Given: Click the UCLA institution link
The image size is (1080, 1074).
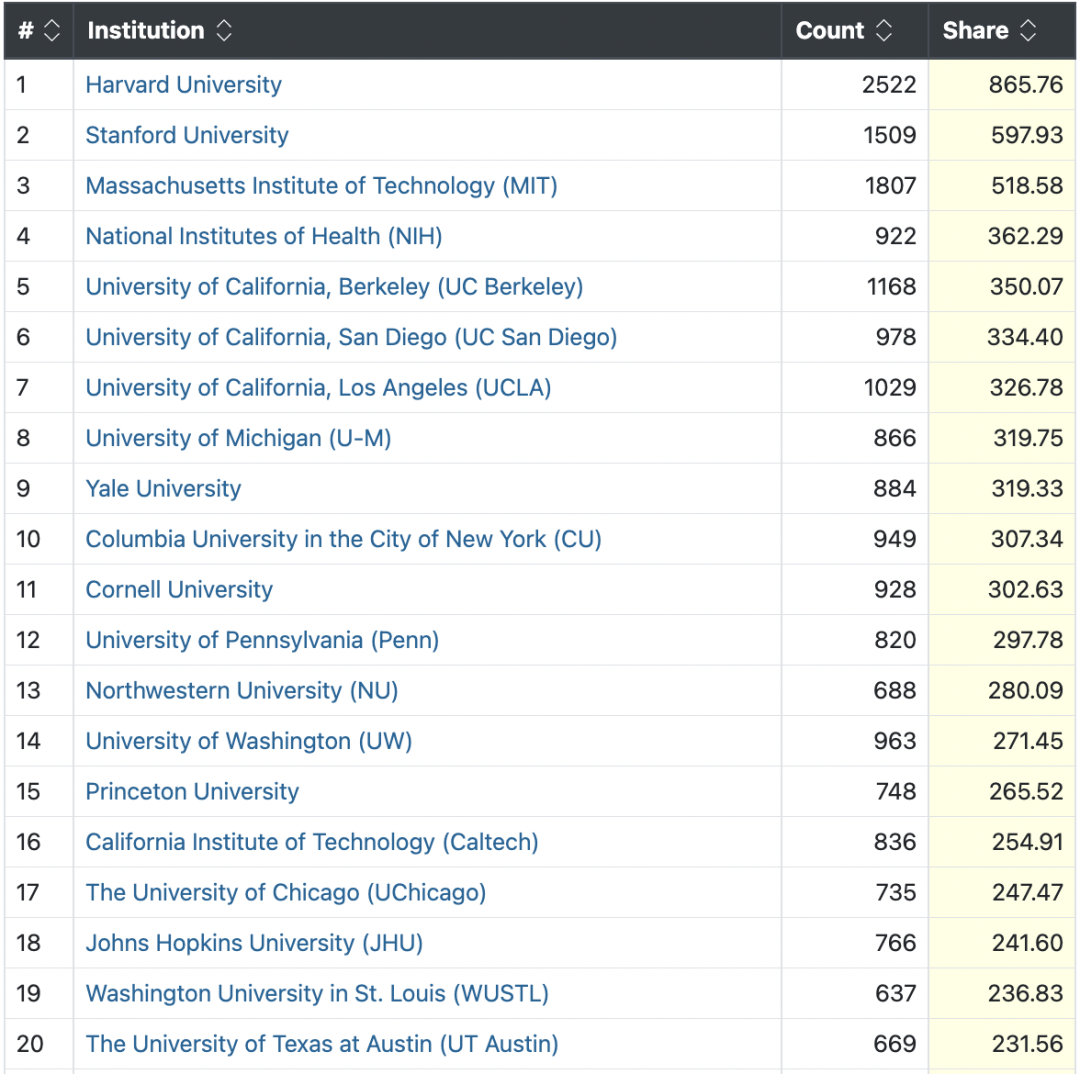Looking at the screenshot, I should pos(318,388).
